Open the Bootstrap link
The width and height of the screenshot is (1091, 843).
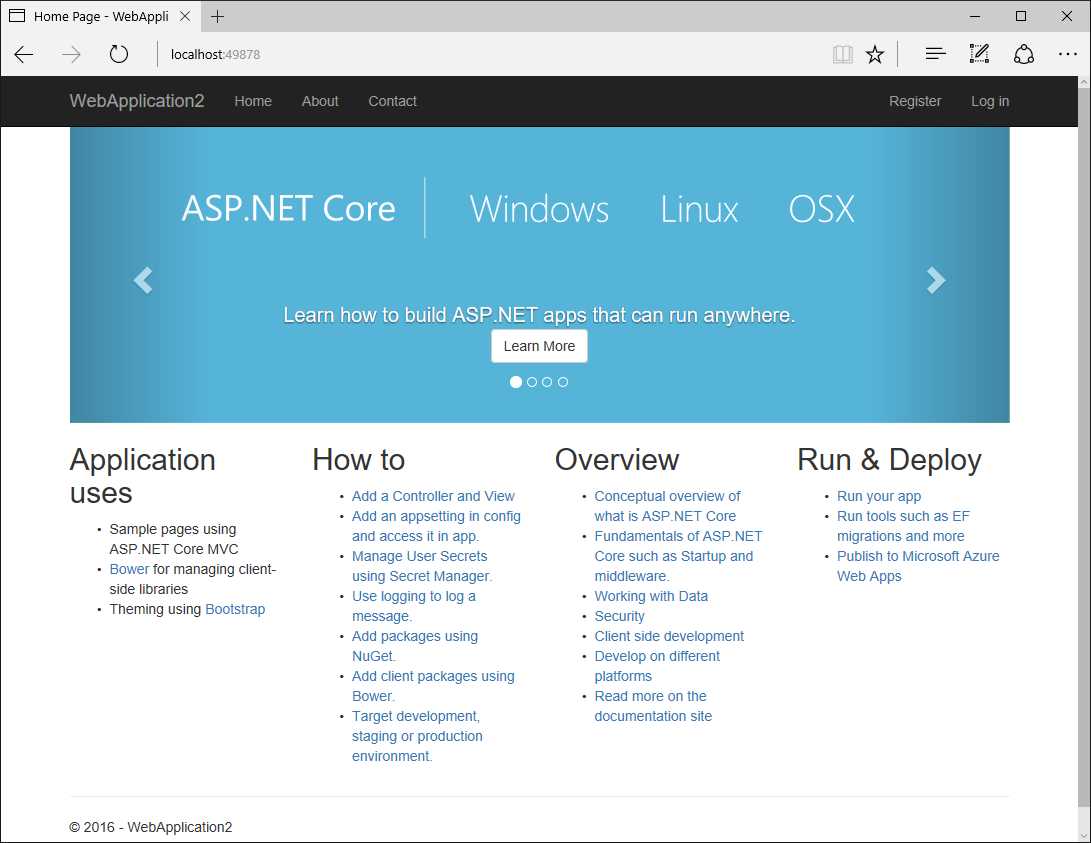click(235, 608)
